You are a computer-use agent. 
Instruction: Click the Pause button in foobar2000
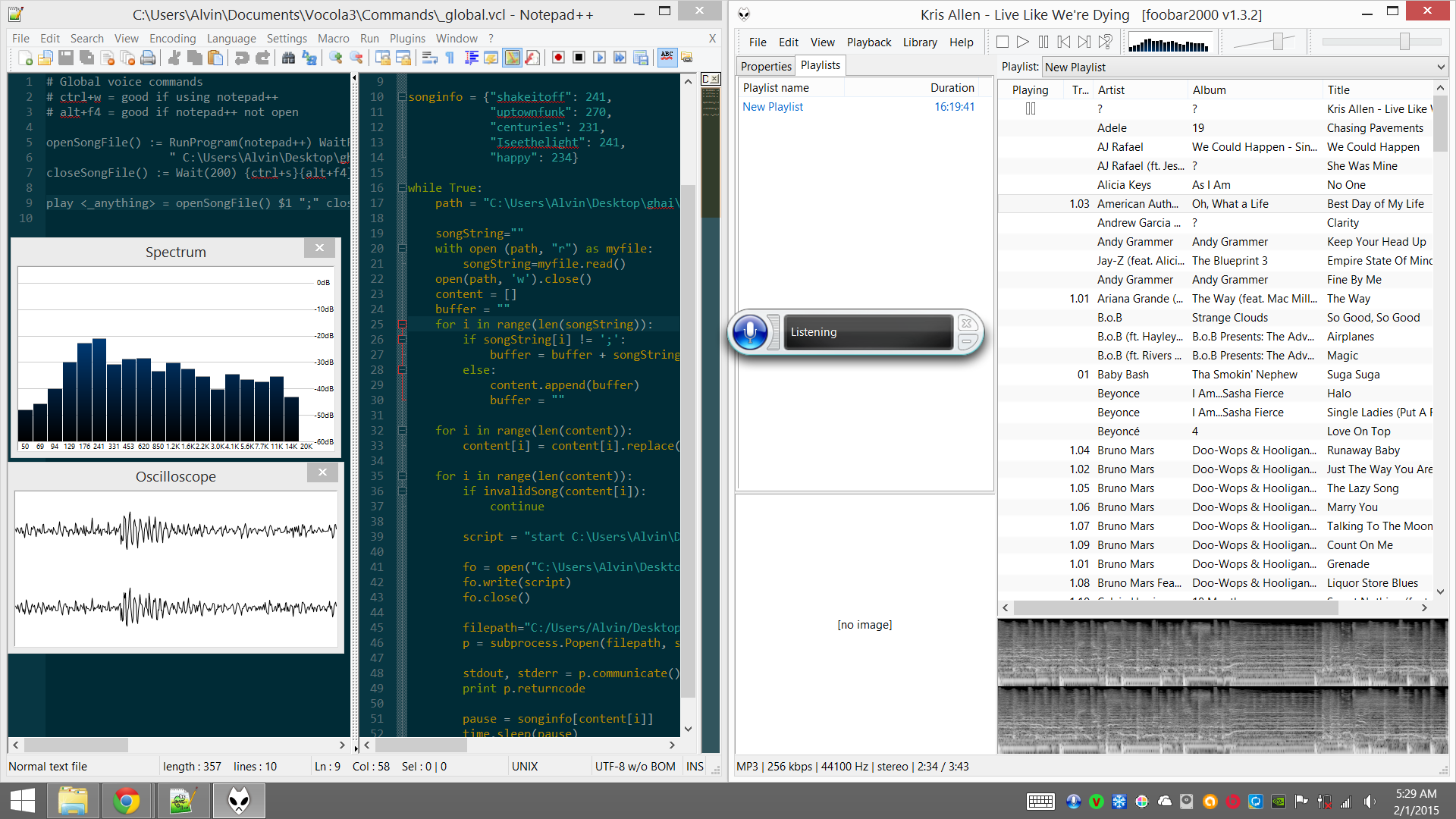1043,42
